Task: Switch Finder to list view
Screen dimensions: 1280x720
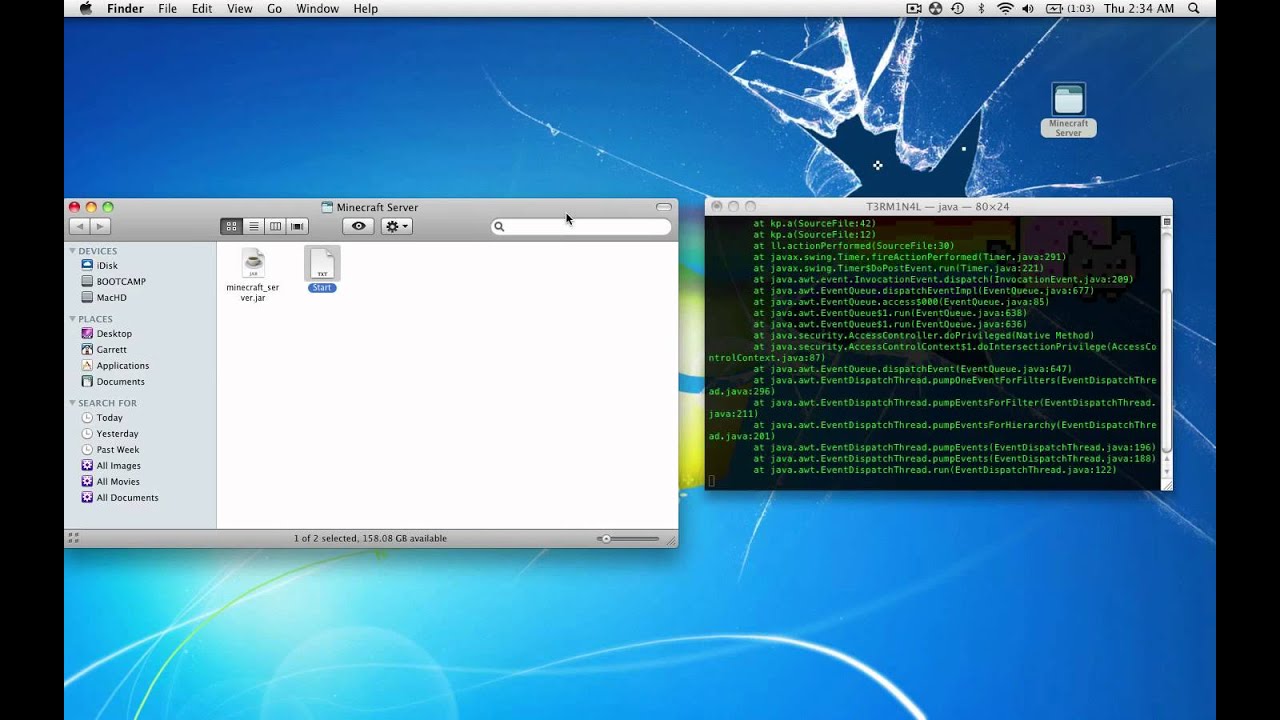Action: click(253, 227)
